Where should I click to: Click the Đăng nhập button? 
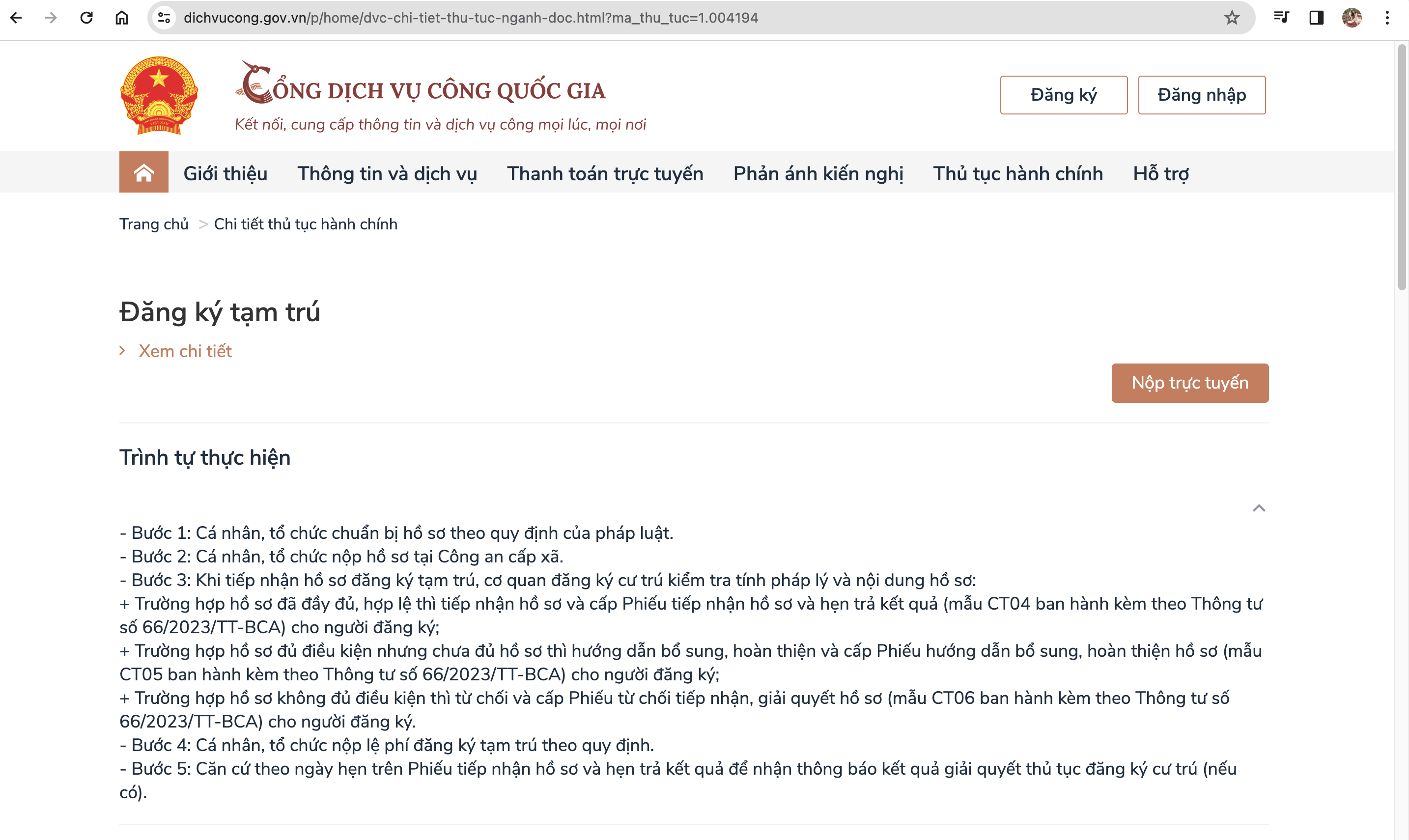tap(1202, 95)
